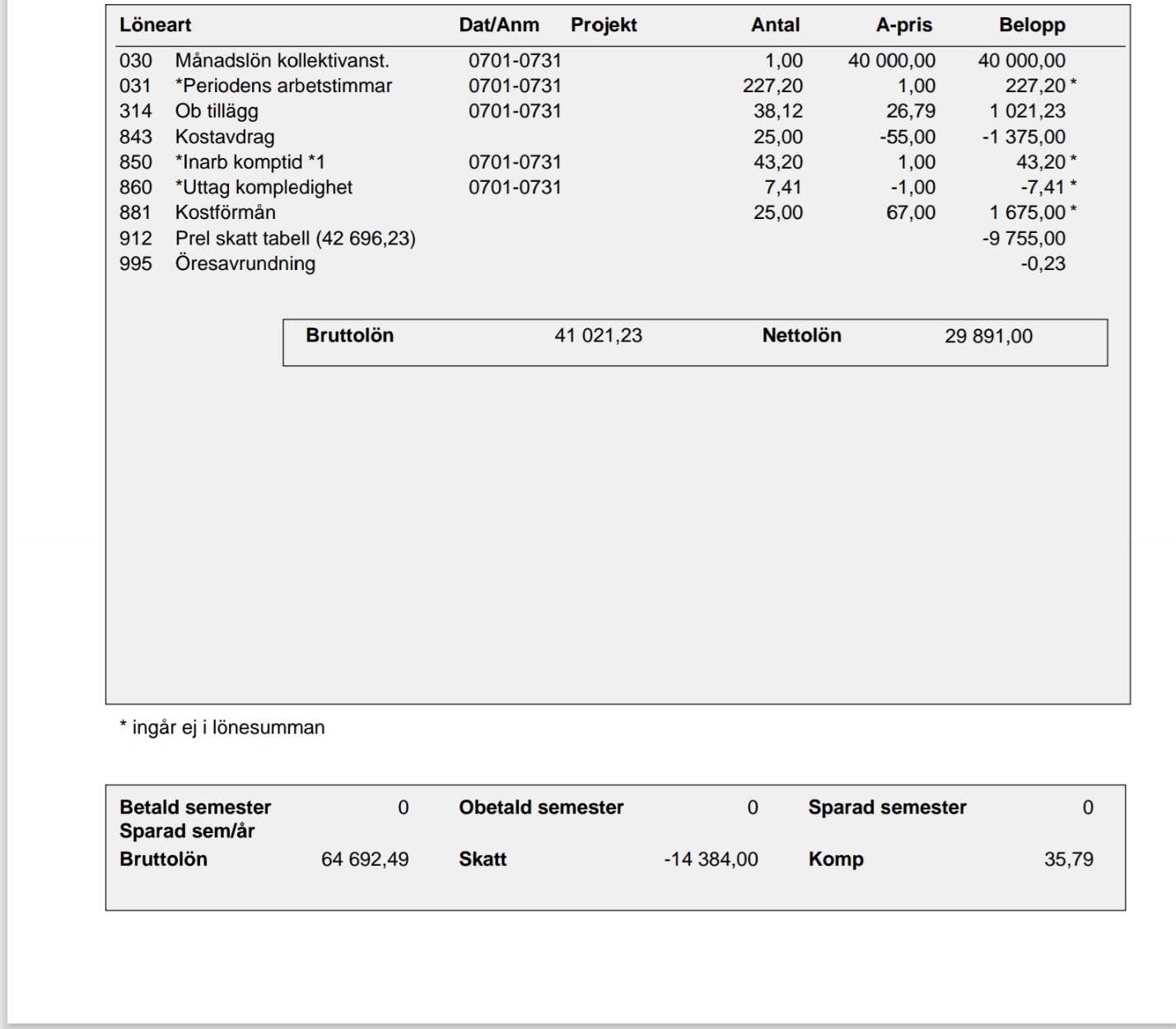Click the A-pris 40 000,00 value
Screen dimensions: 1176x1029
pos(892,60)
